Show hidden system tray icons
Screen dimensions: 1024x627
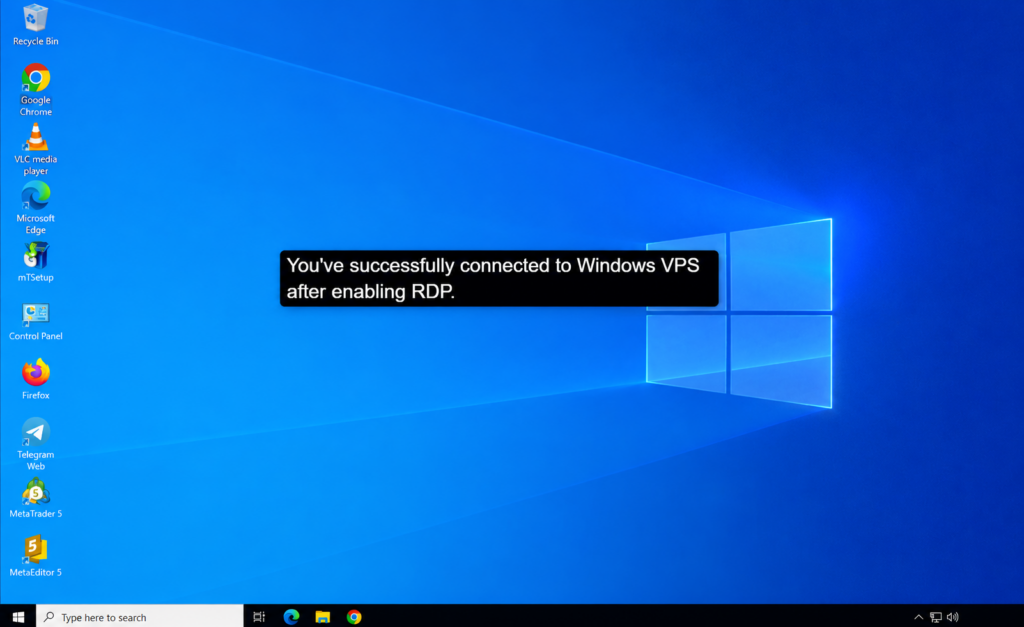click(x=918, y=617)
